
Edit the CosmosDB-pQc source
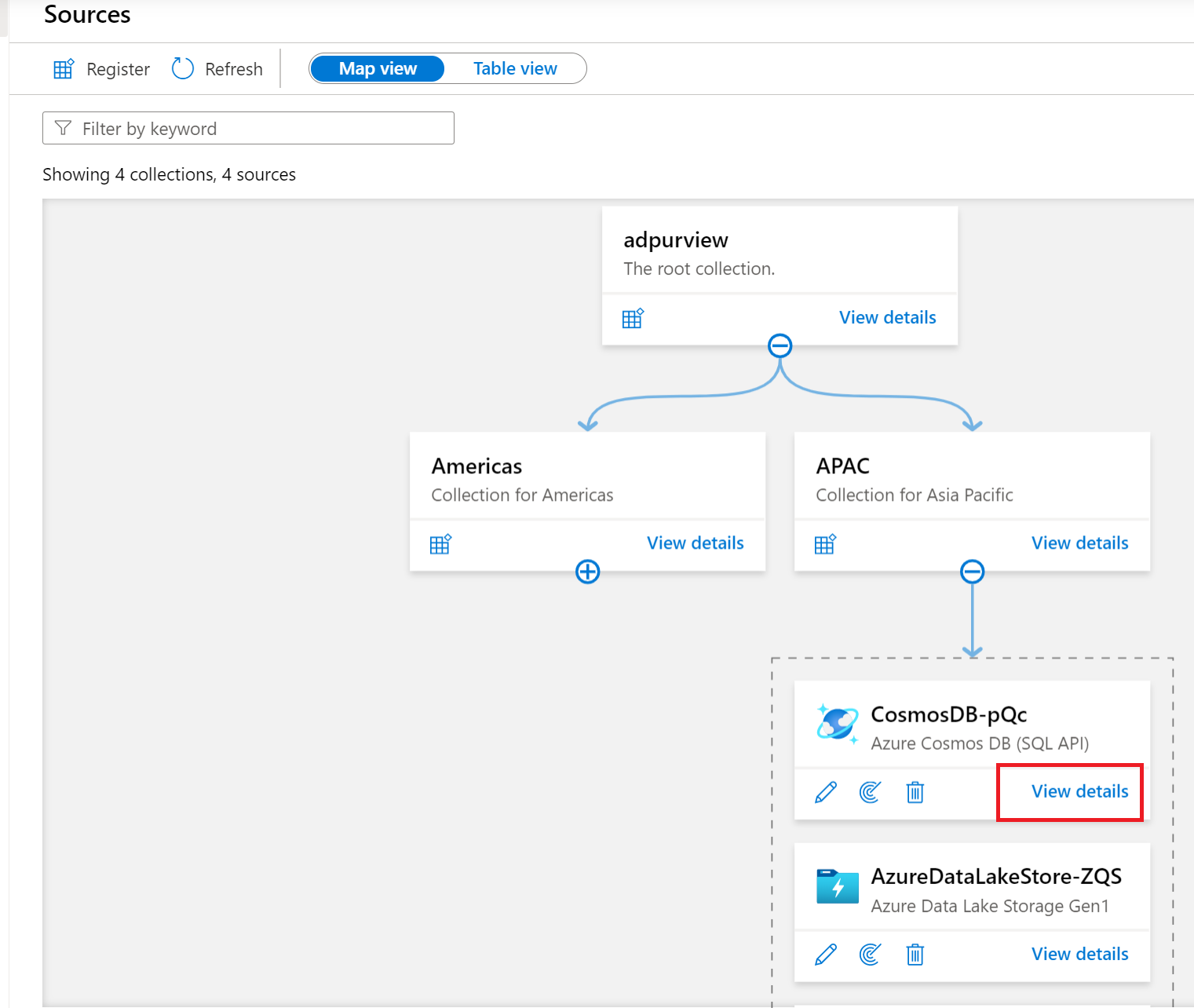click(x=826, y=792)
